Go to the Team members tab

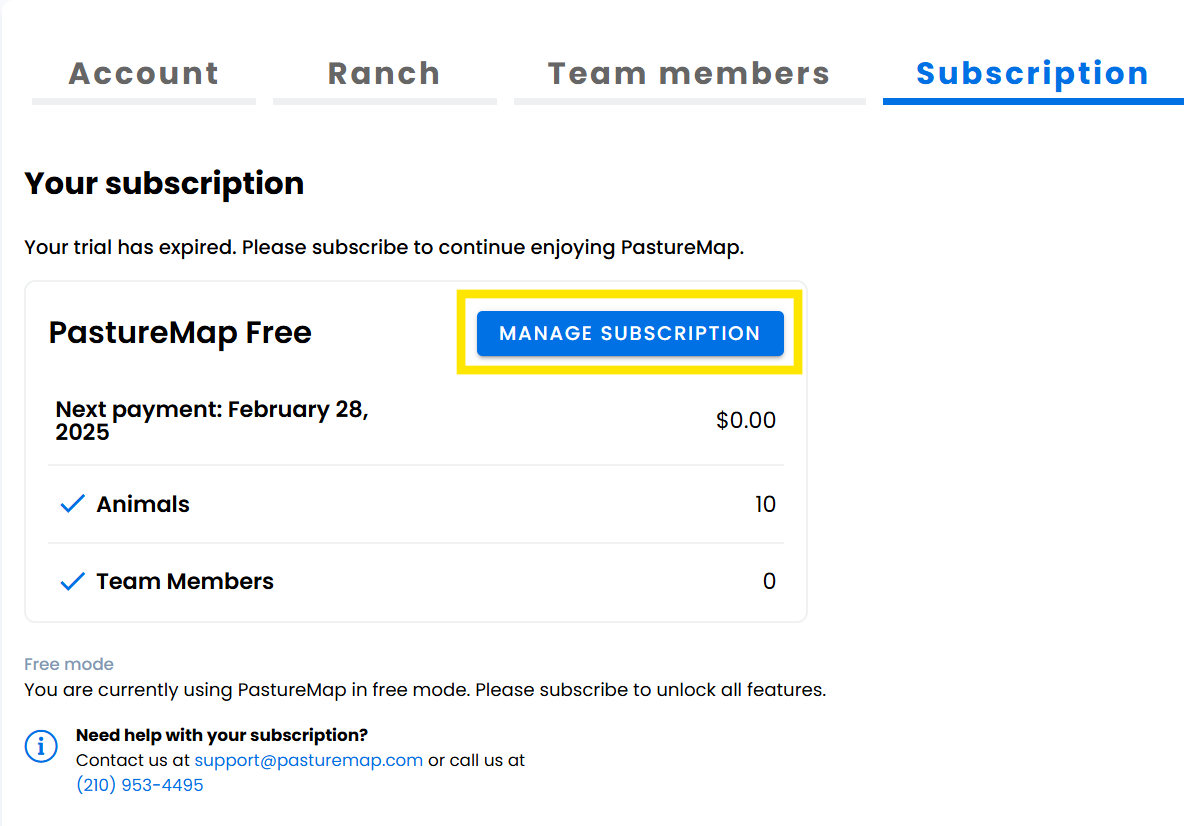(x=689, y=74)
